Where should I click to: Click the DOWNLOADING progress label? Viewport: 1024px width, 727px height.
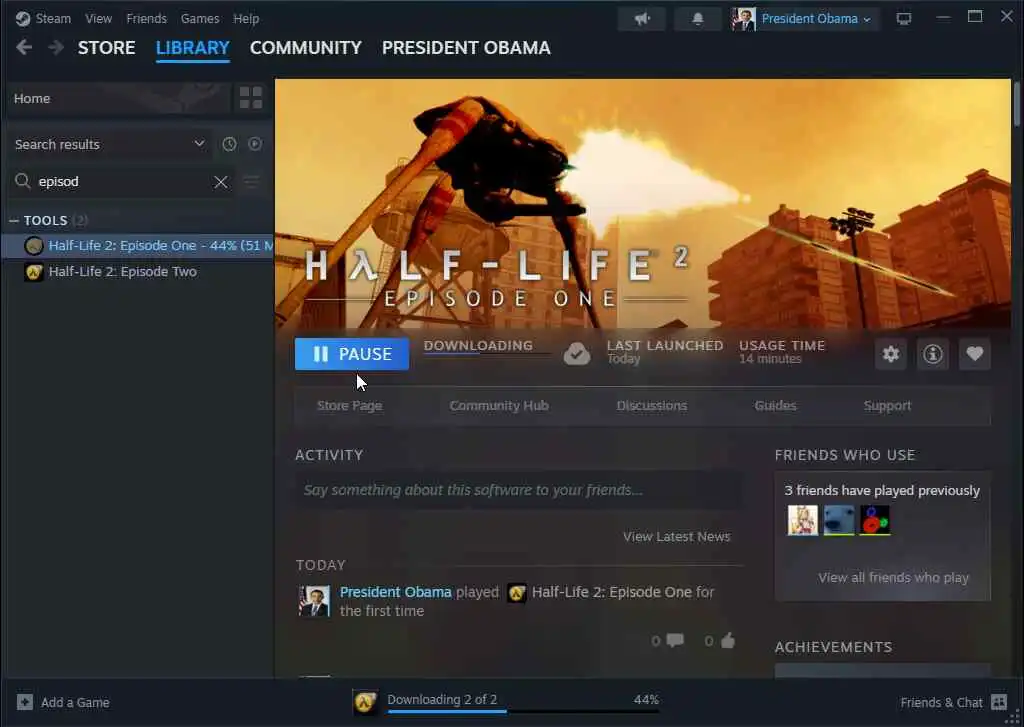[478, 346]
